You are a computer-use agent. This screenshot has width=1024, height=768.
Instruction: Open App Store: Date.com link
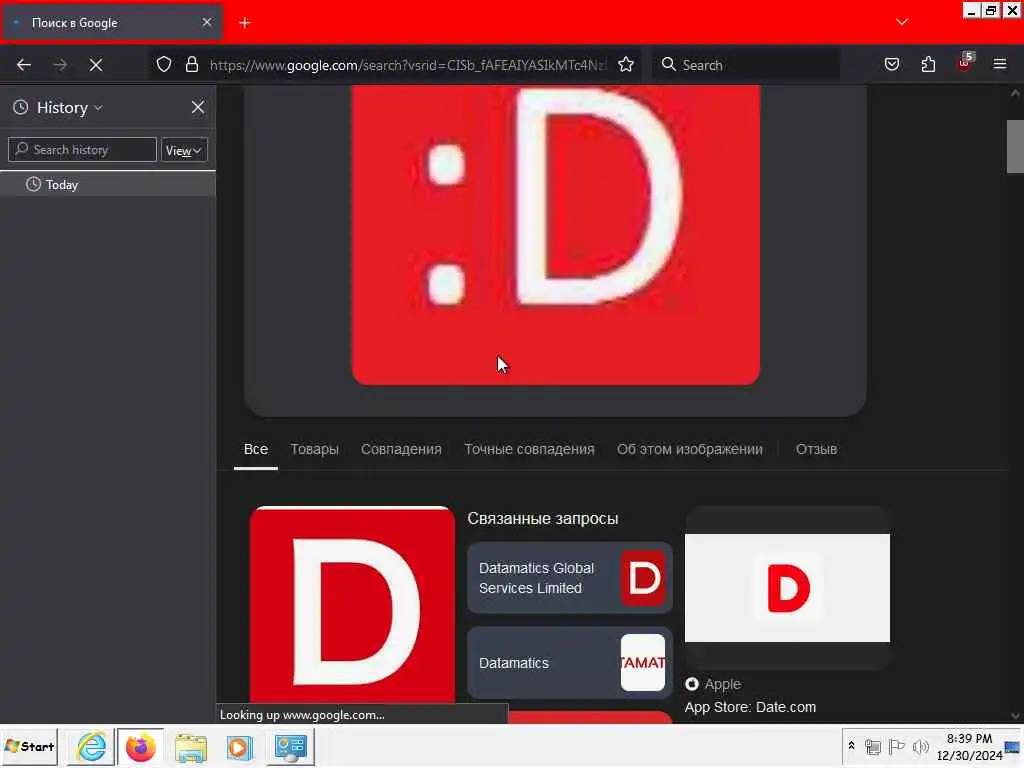(750, 707)
